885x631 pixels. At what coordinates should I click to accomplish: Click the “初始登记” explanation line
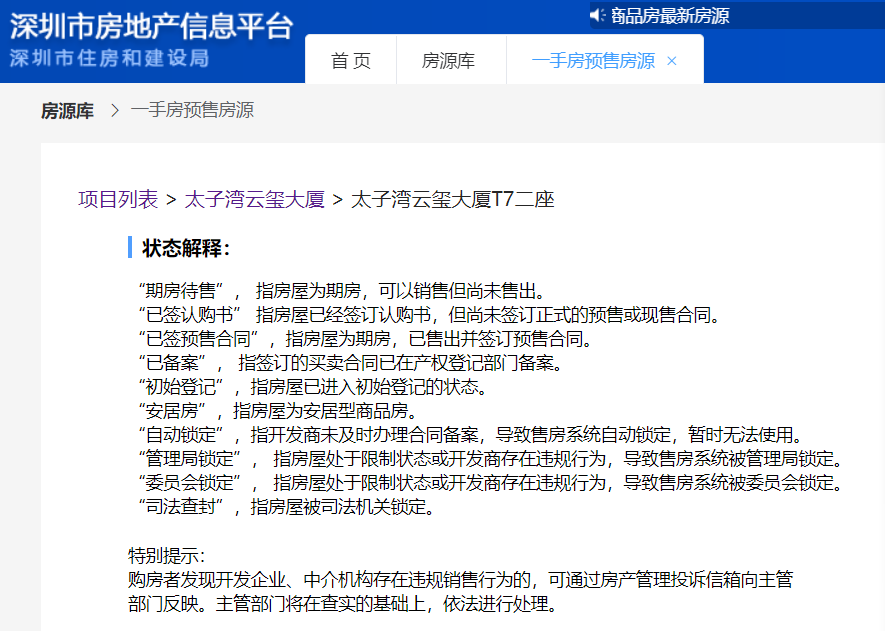(x=313, y=387)
